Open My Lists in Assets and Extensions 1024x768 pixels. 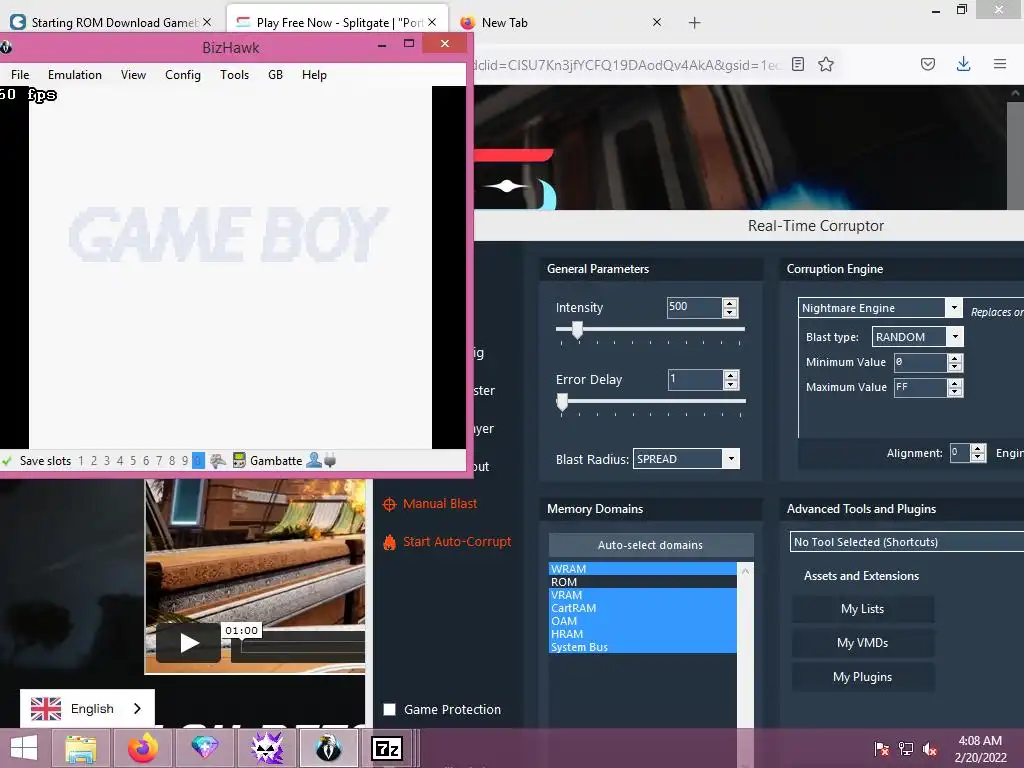[x=863, y=609]
